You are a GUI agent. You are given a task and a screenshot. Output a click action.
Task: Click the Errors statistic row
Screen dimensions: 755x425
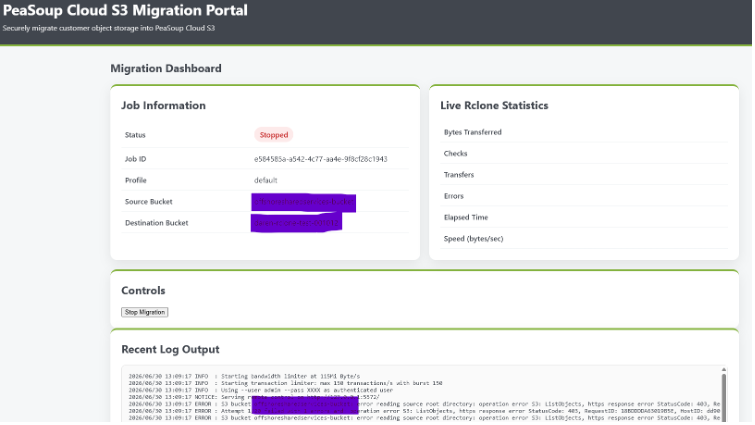point(585,196)
